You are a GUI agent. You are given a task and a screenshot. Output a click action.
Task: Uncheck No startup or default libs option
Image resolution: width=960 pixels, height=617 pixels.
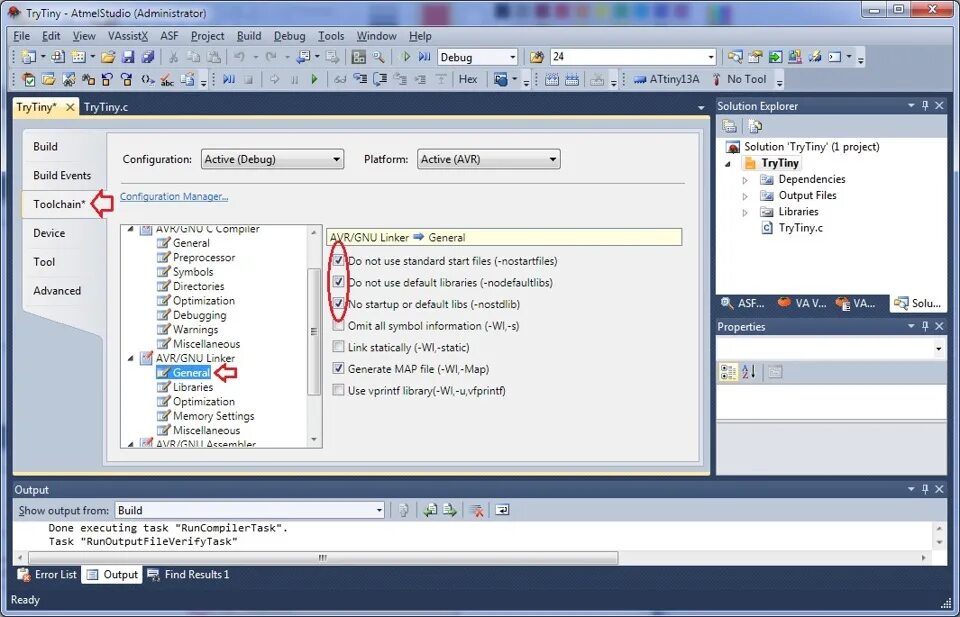pos(338,304)
